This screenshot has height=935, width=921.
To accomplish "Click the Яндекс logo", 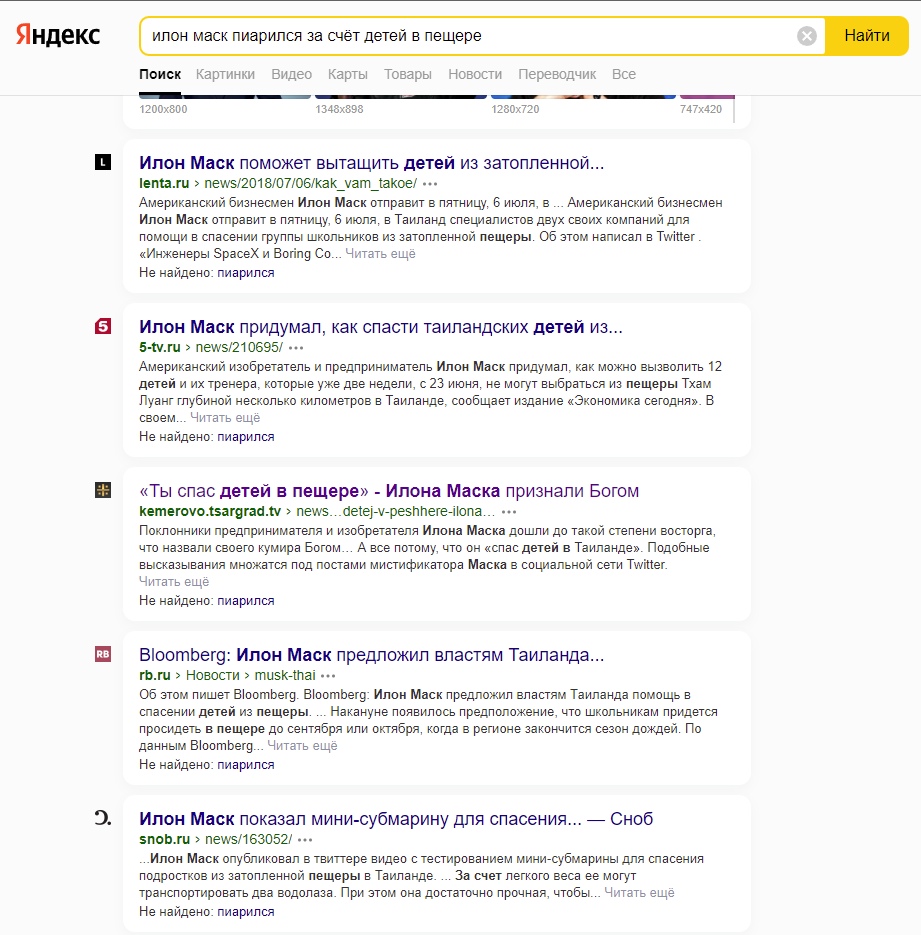I will tap(58, 35).
